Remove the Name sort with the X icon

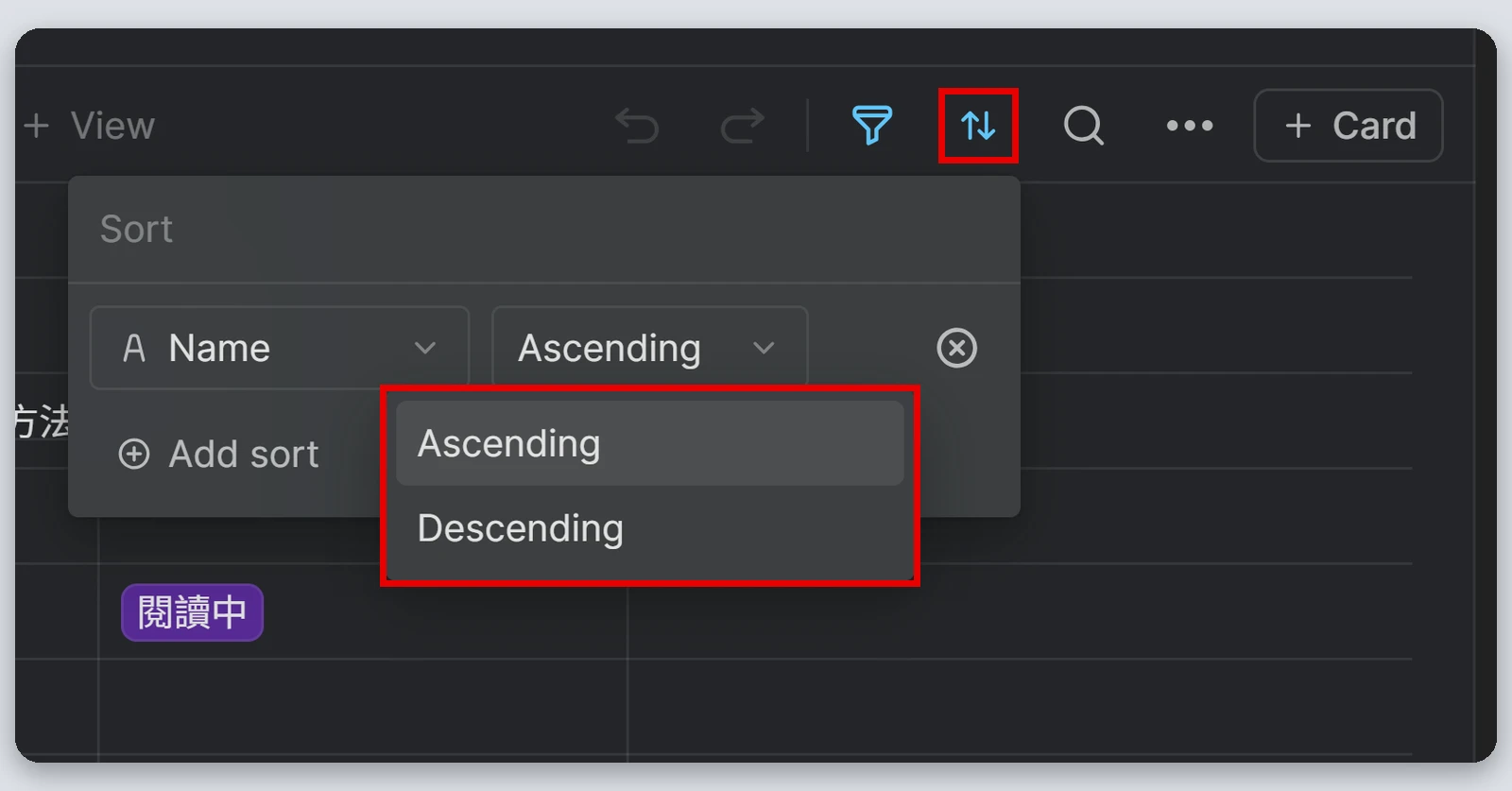956,348
